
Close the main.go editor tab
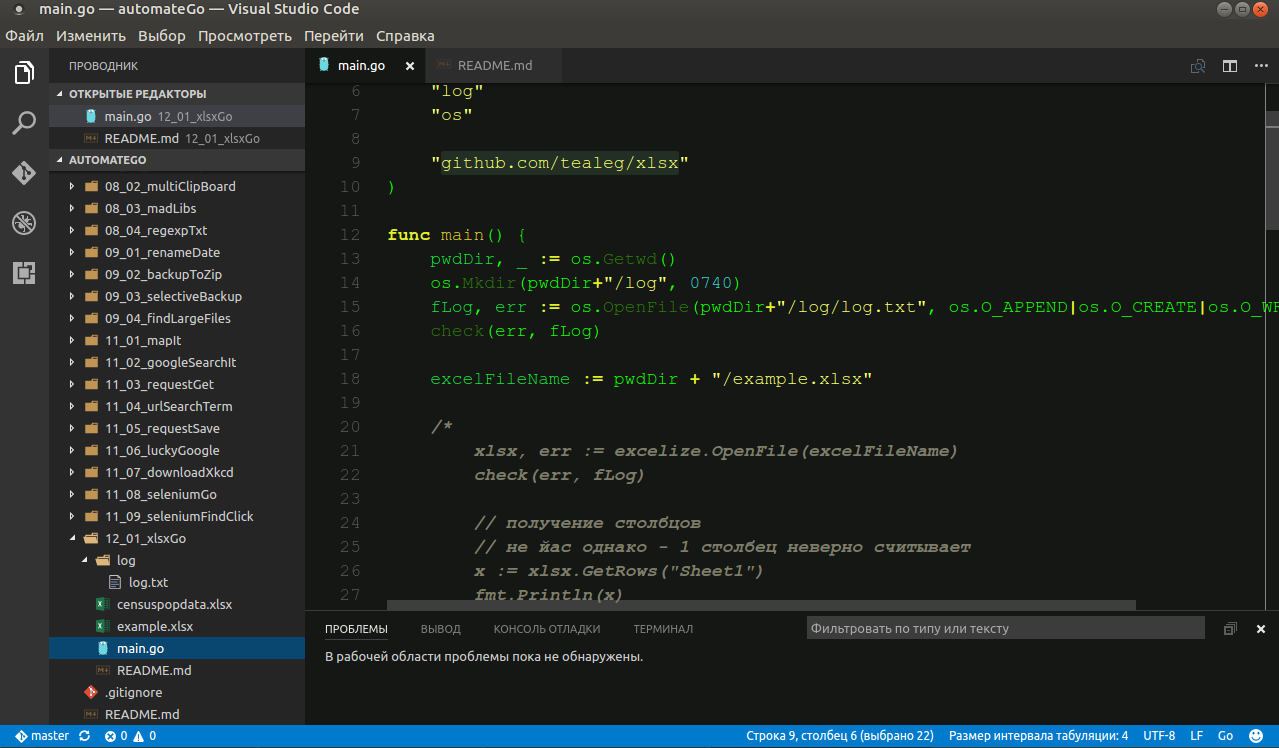pos(409,66)
